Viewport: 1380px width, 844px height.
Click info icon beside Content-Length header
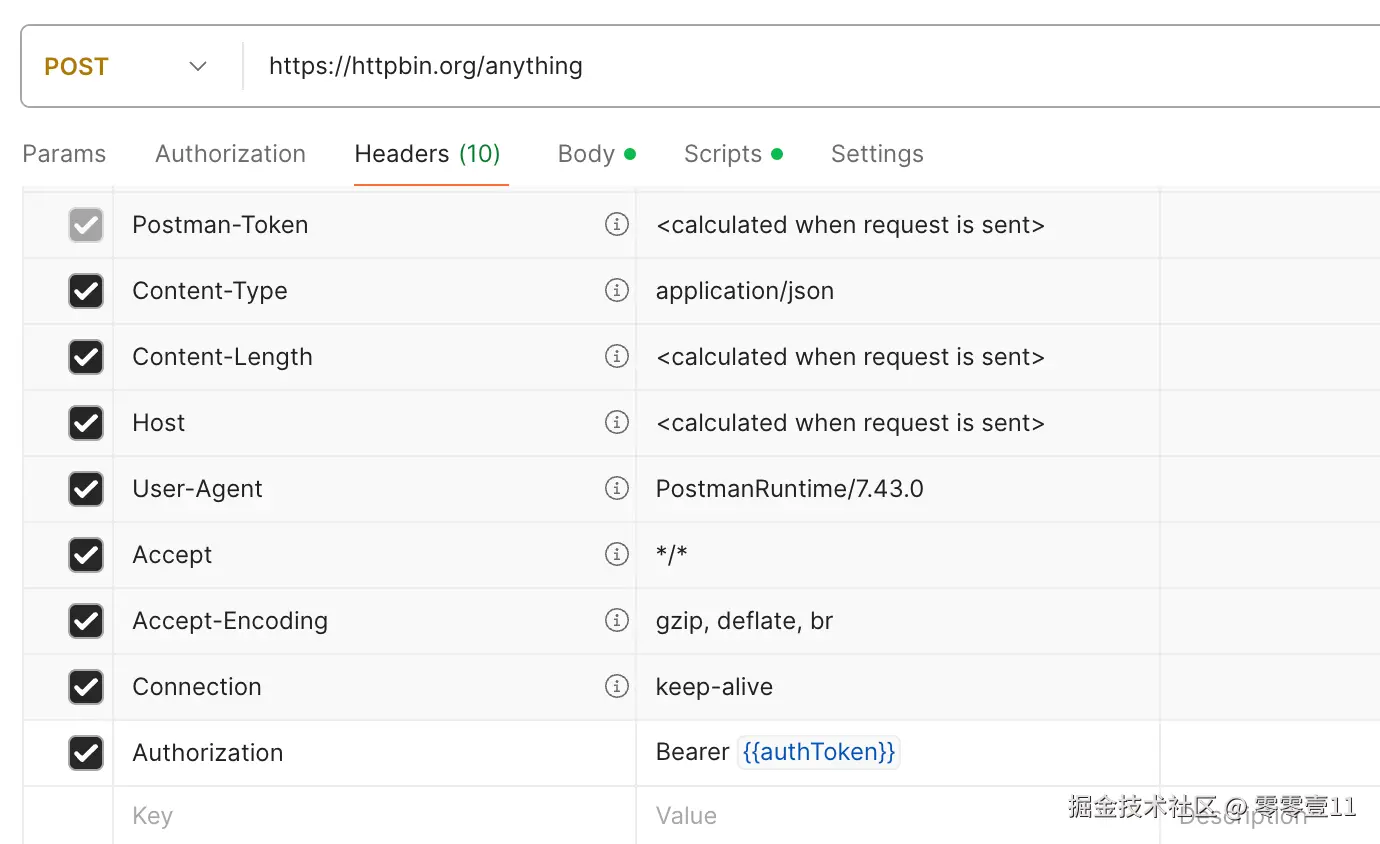tap(617, 356)
